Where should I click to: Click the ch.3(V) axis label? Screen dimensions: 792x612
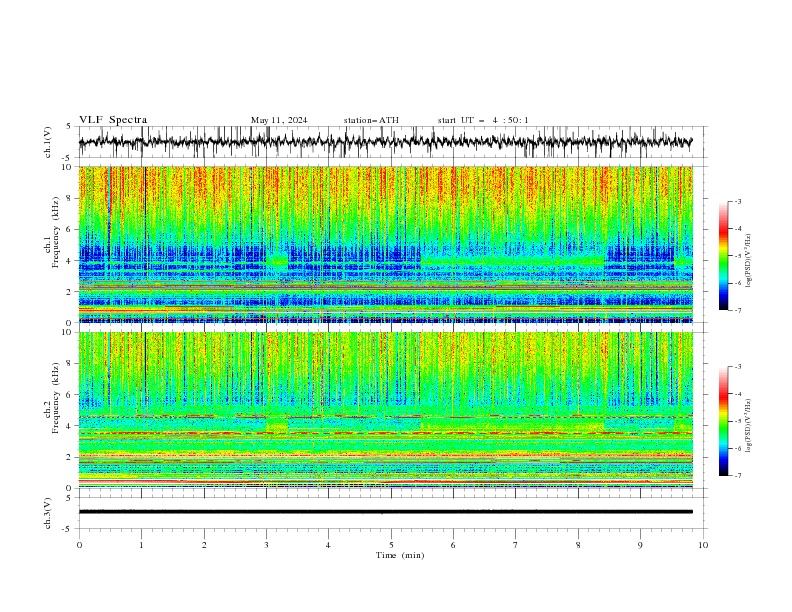coord(48,513)
